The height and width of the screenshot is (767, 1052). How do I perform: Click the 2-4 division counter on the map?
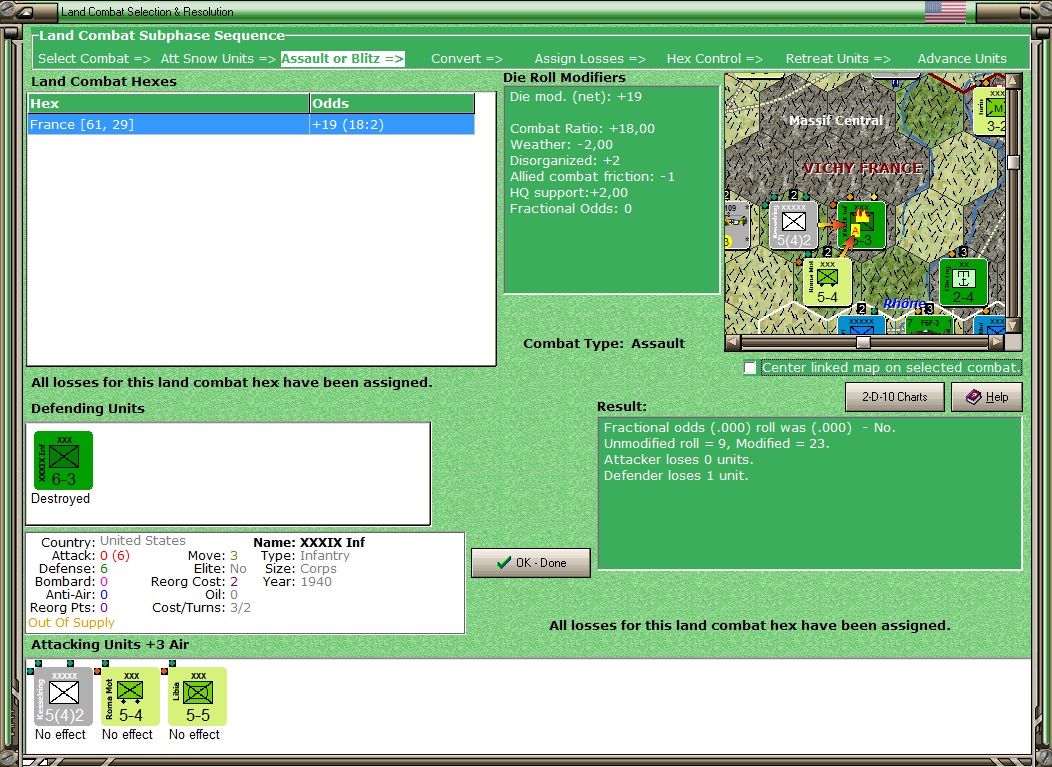point(963,282)
